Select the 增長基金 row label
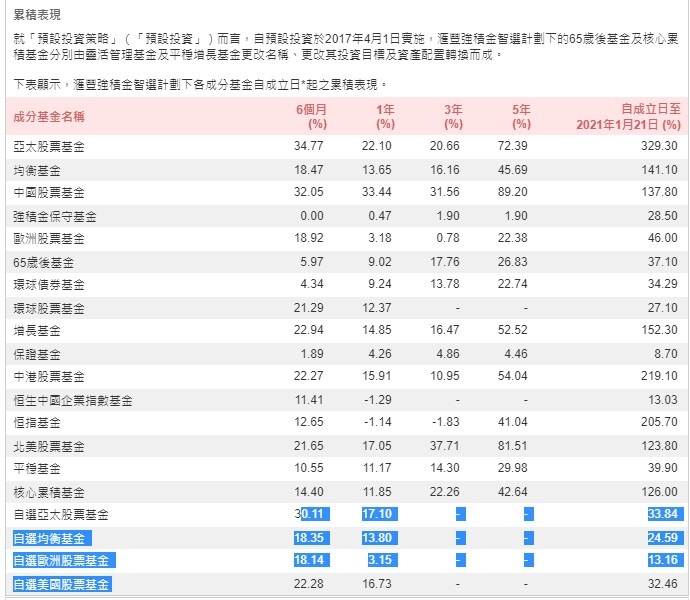 37,331
